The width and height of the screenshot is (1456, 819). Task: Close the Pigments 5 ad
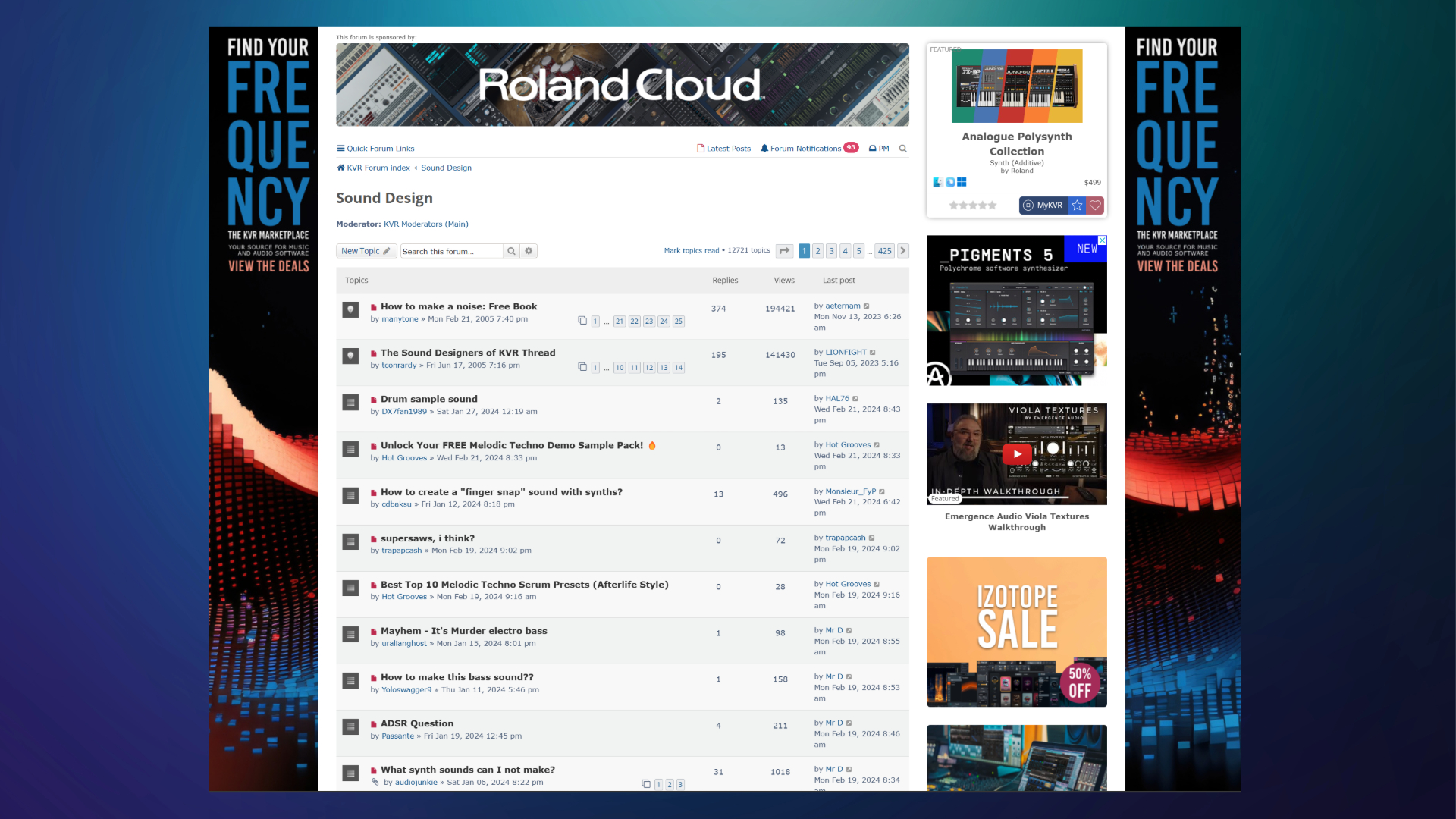point(1103,240)
